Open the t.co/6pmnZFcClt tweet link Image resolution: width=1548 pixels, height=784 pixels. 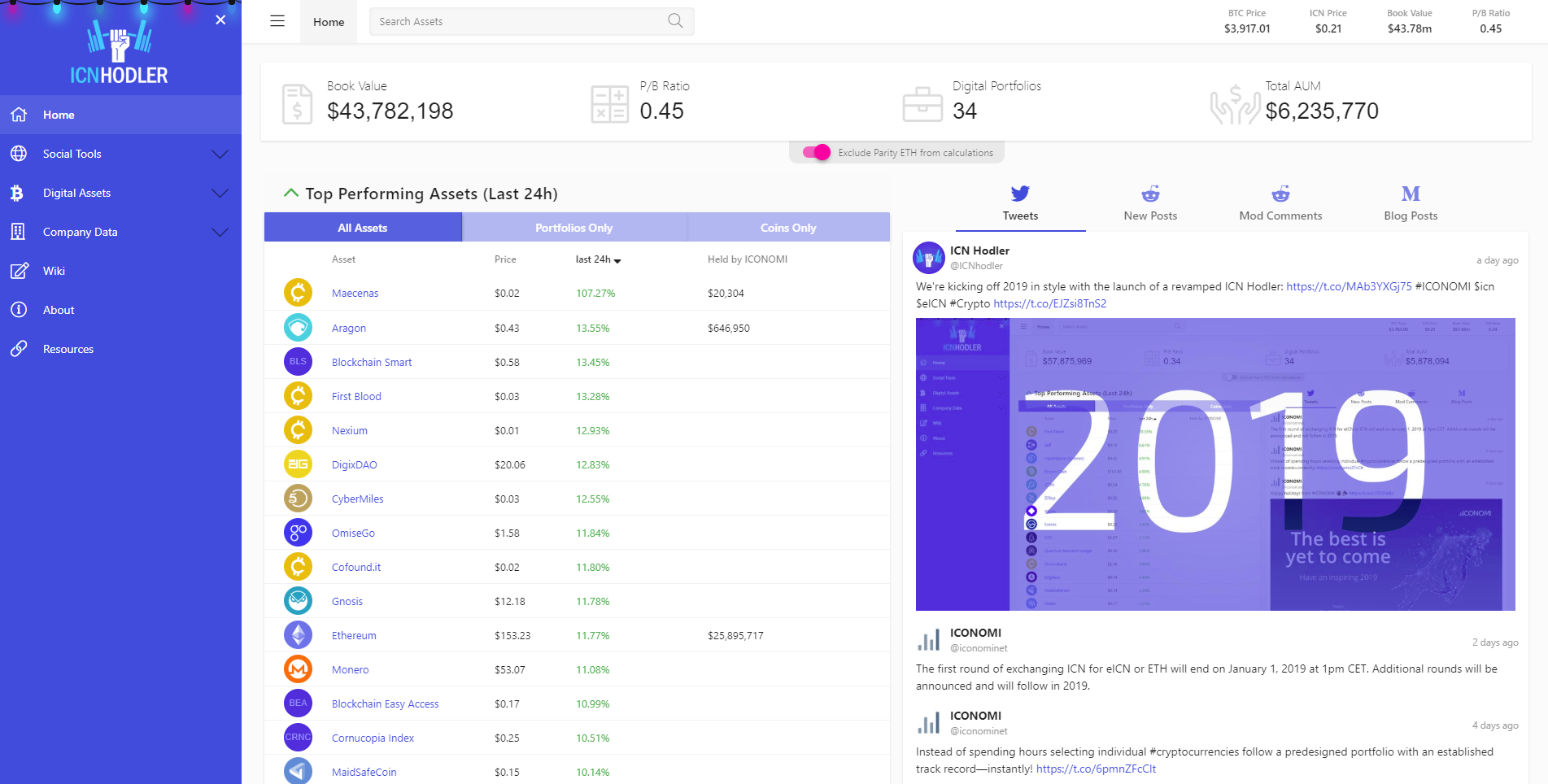click(x=1096, y=769)
